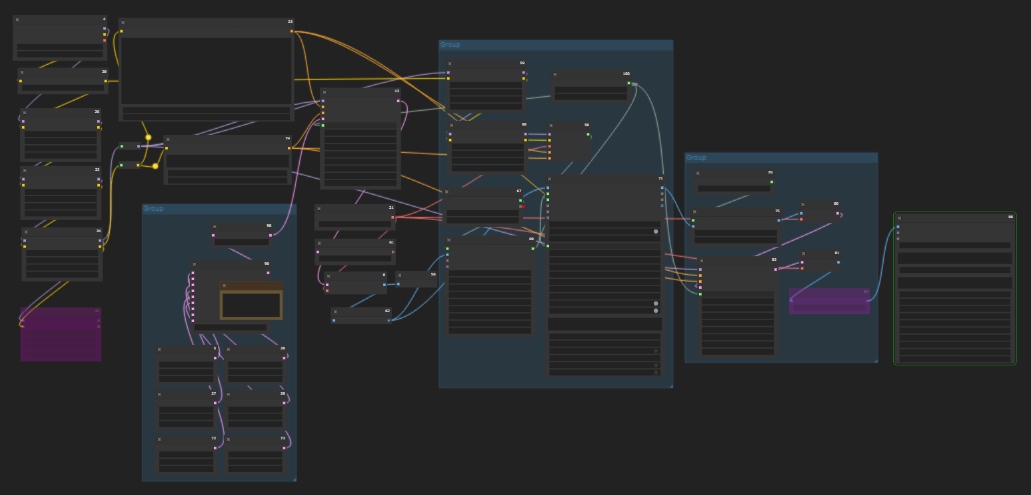This screenshot has width=1031, height=495.
Task: Toggle bottom-most round switch in tallest center node
Action: pyautogui.click(x=656, y=312)
